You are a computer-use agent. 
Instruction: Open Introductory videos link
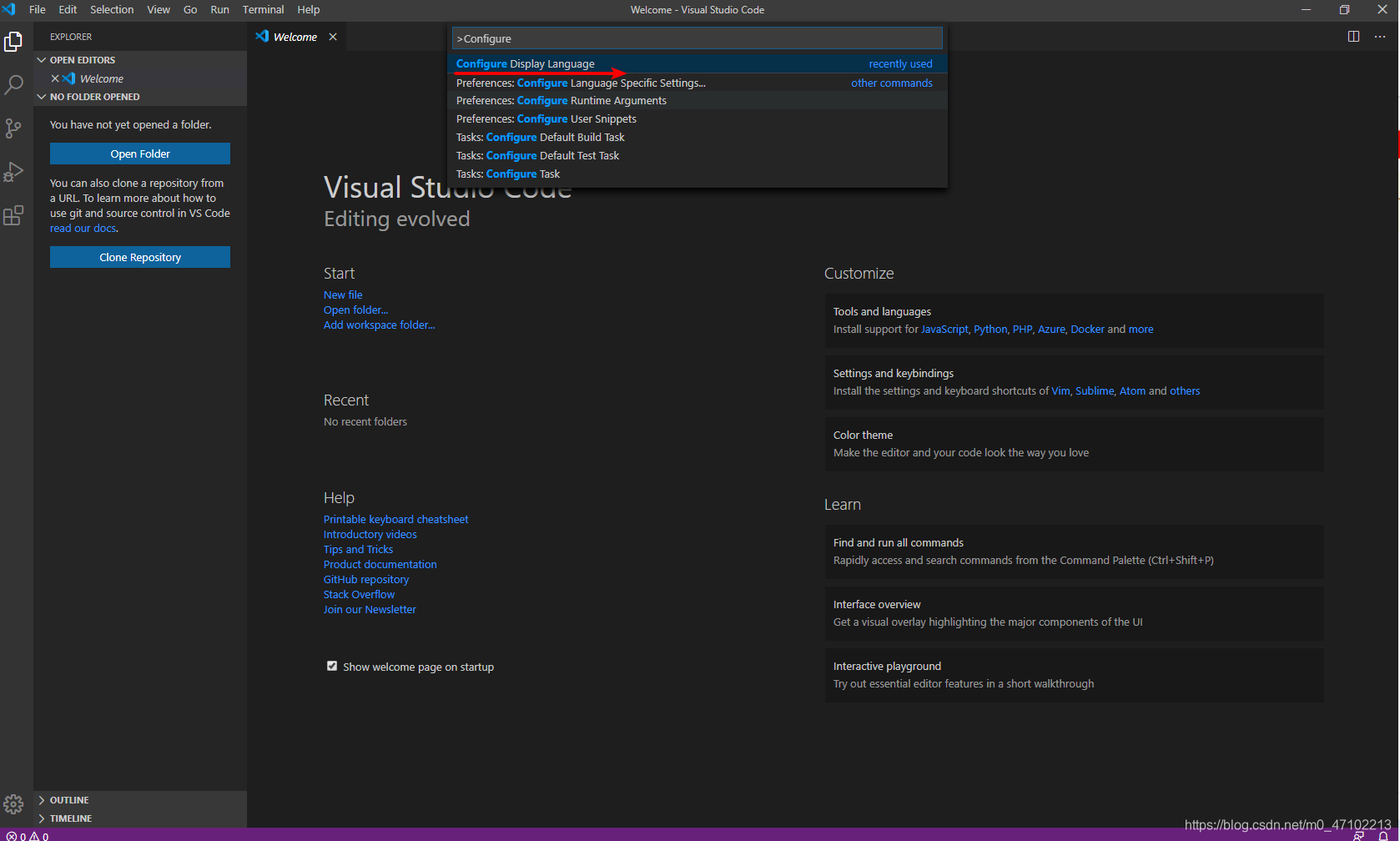370,534
